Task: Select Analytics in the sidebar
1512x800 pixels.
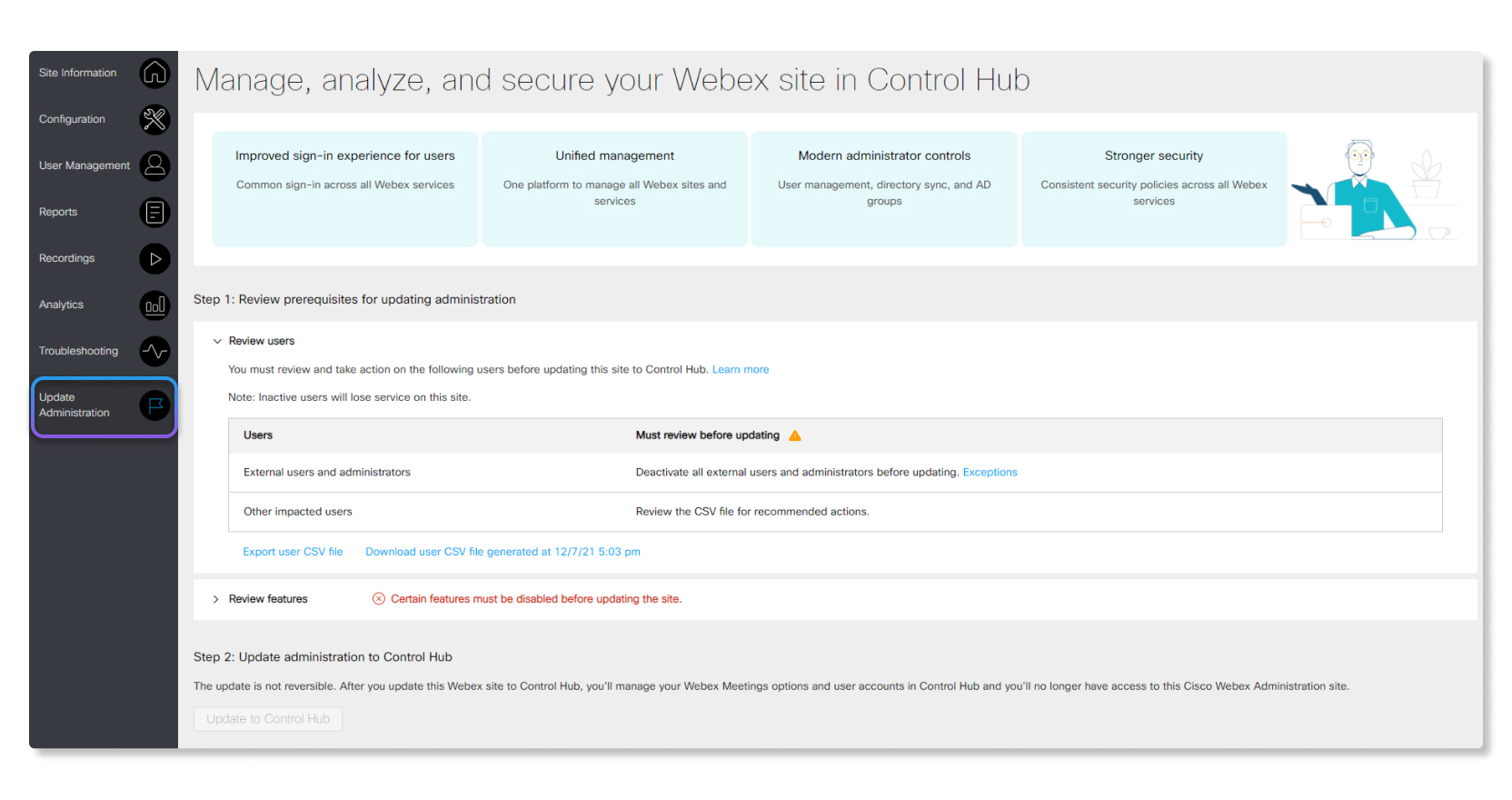Action: 61,305
